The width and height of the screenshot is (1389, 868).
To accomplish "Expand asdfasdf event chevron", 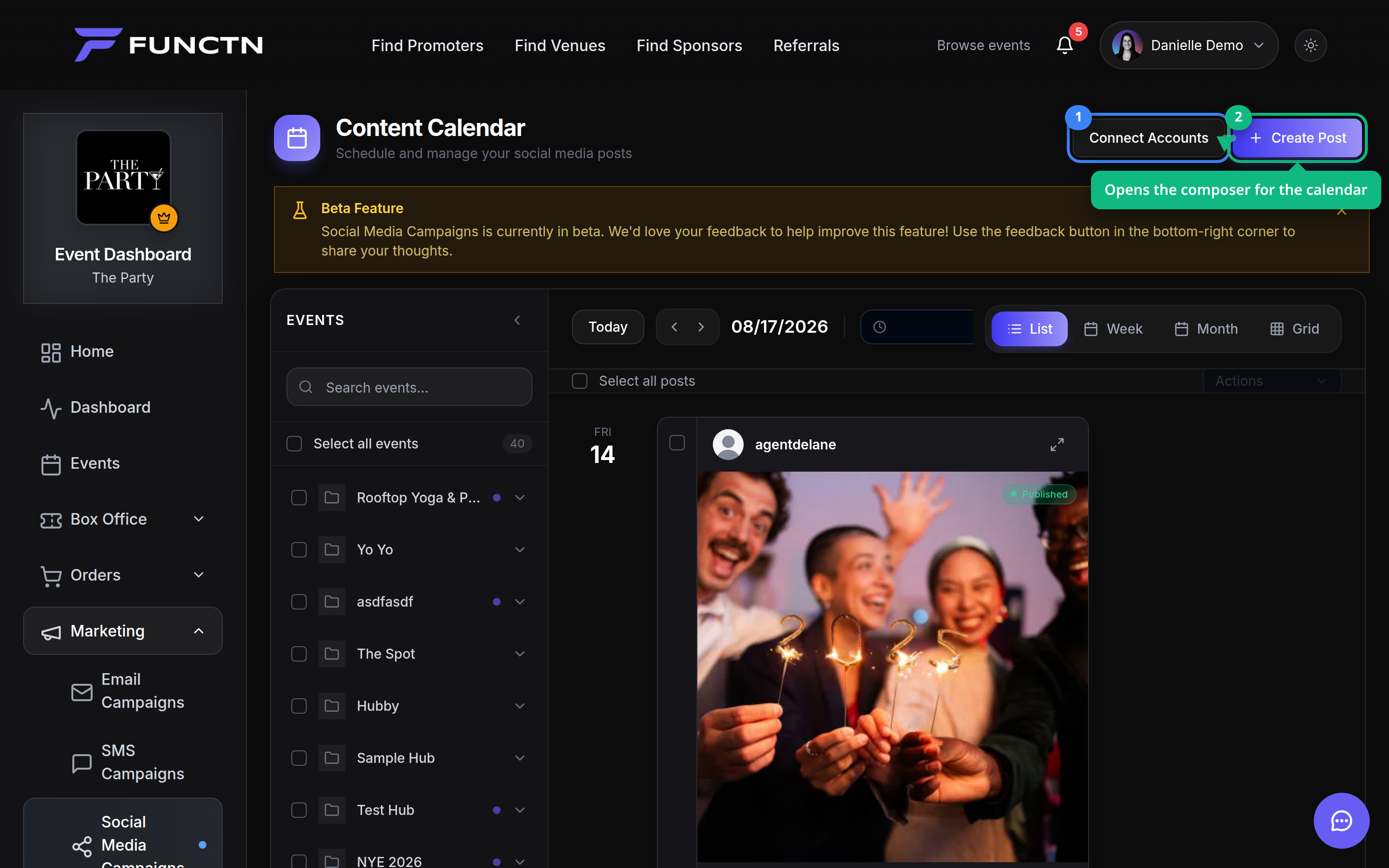I will (x=520, y=602).
